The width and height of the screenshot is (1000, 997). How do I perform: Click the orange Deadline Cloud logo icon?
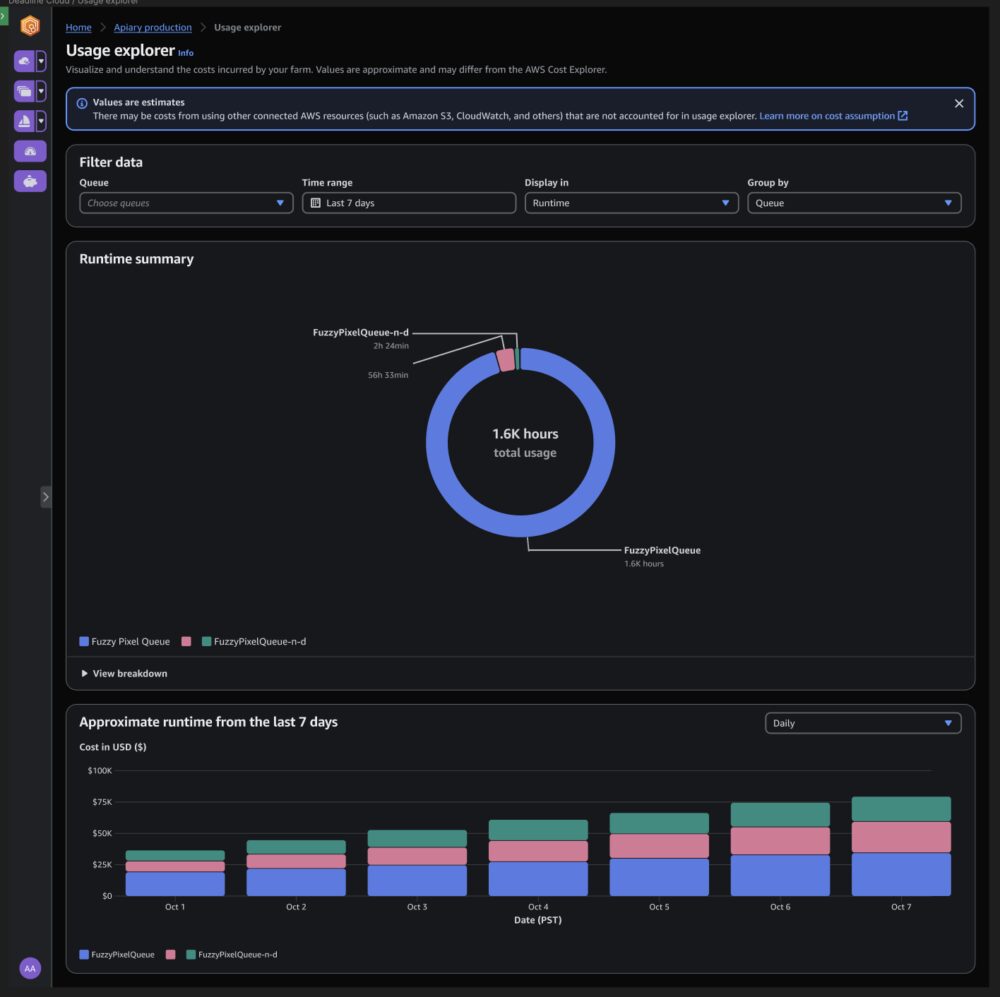[30, 27]
